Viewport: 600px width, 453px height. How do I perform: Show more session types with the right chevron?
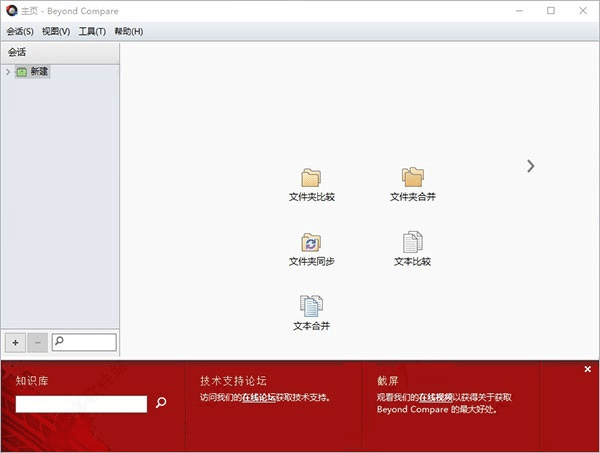pos(530,166)
